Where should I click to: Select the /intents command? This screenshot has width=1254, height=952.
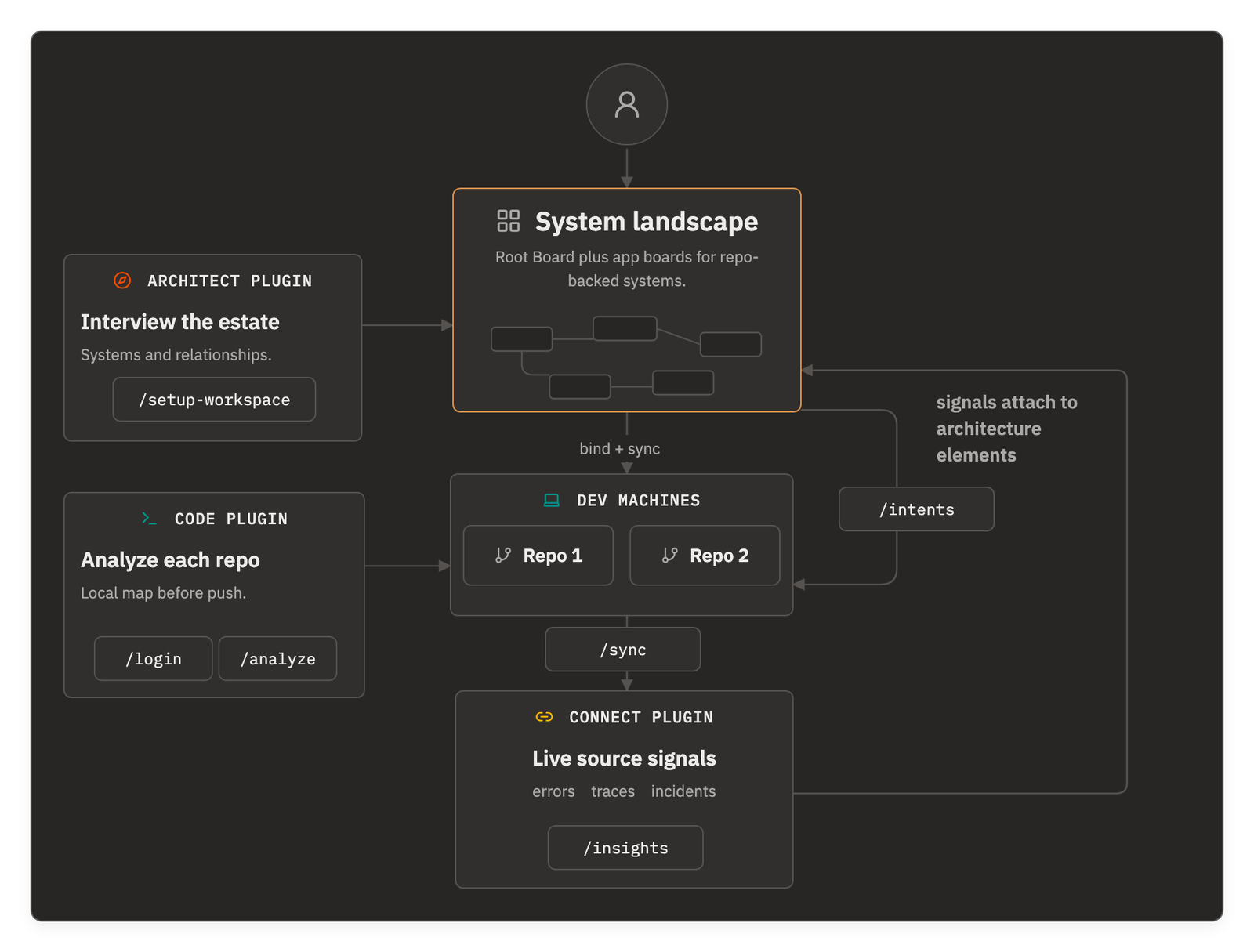coord(917,509)
